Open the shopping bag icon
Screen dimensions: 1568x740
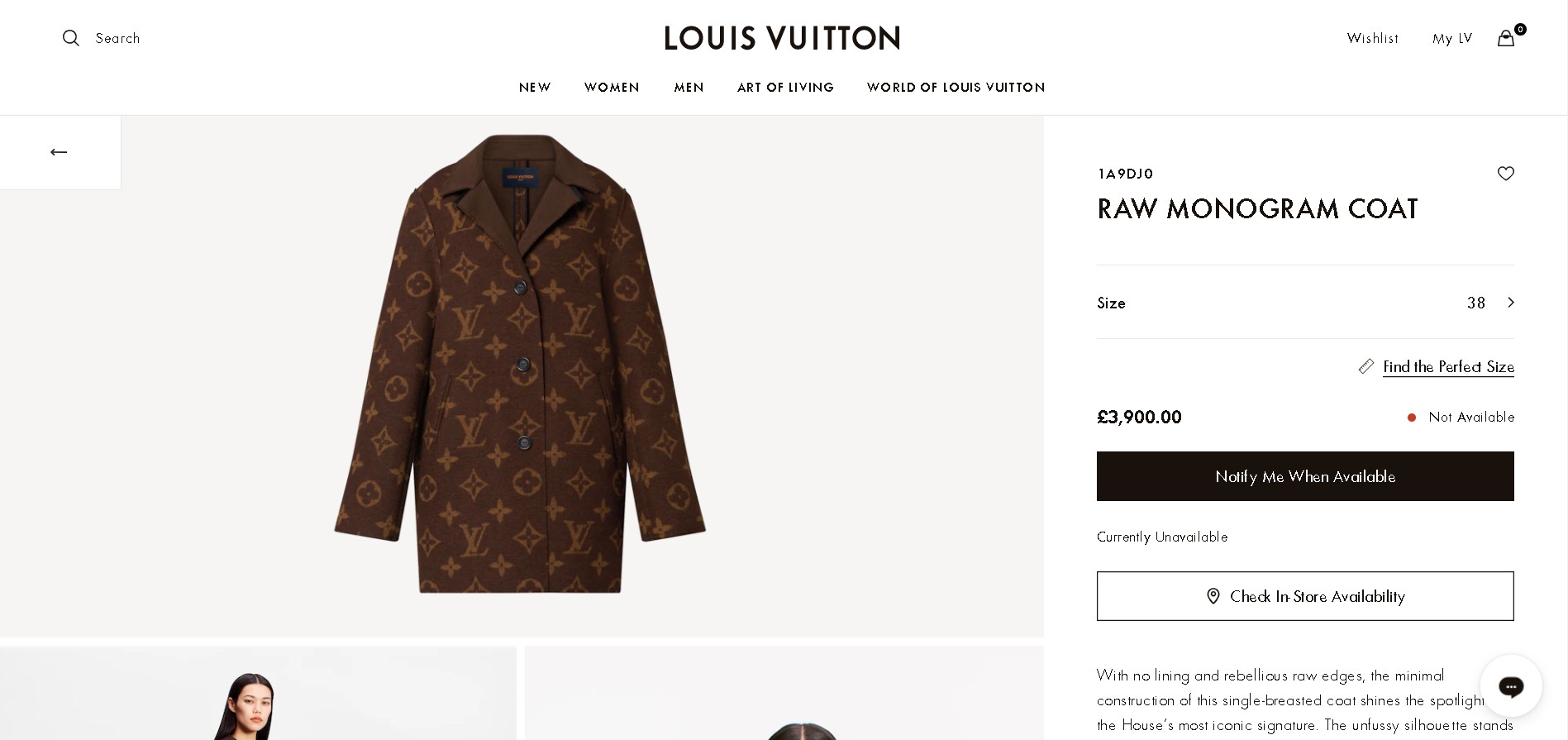pyautogui.click(x=1506, y=38)
